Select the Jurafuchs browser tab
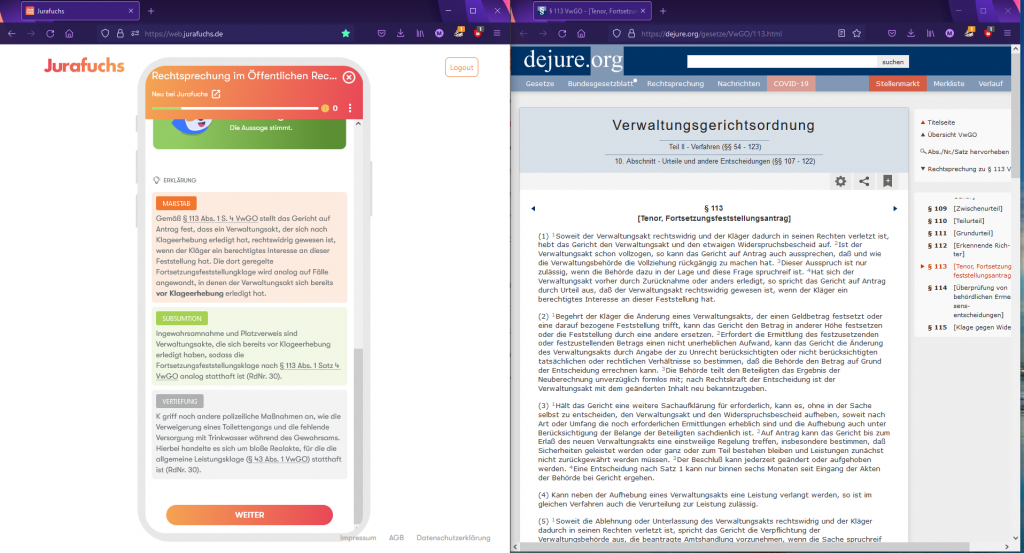The width and height of the screenshot is (1024, 553). pos(79,11)
